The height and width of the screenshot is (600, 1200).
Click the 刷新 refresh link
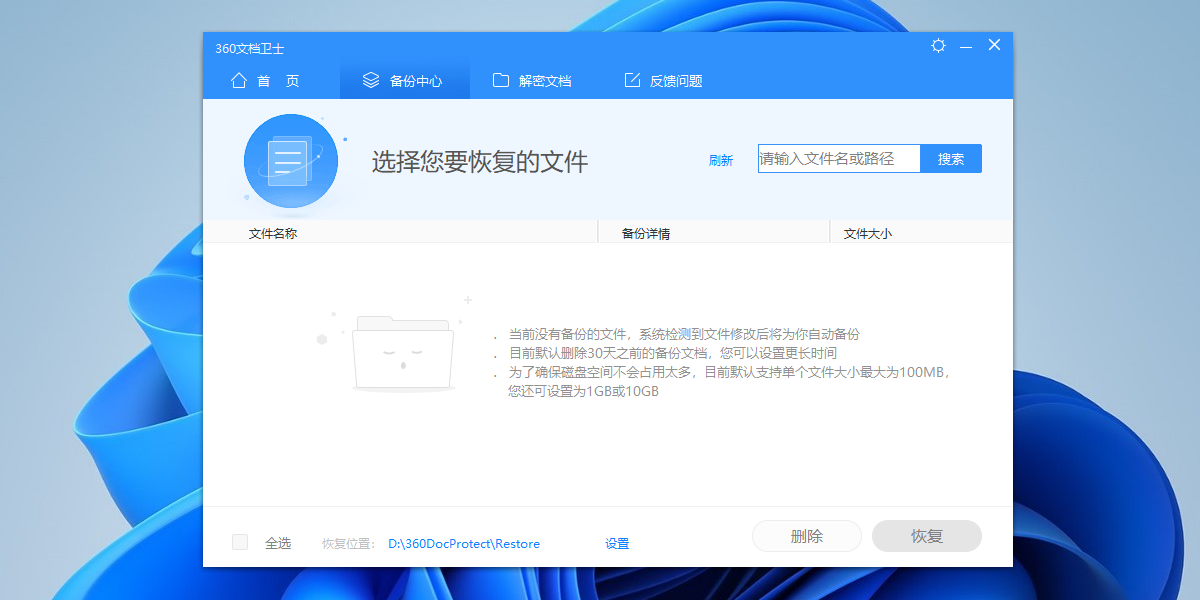(x=721, y=160)
